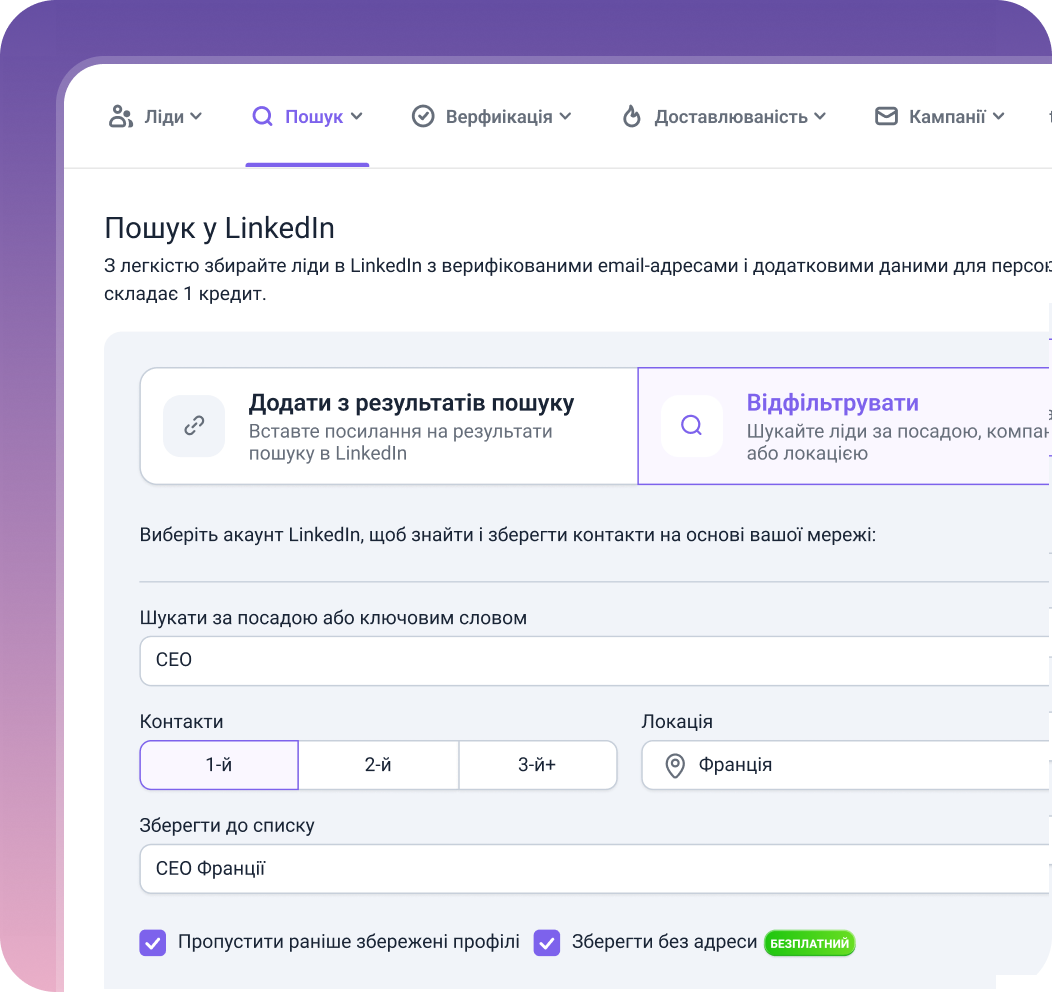Image resolution: width=1052 pixels, height=992 pixels.
Task: Open the Доставлюваність navigation menu
Action: 724,117
